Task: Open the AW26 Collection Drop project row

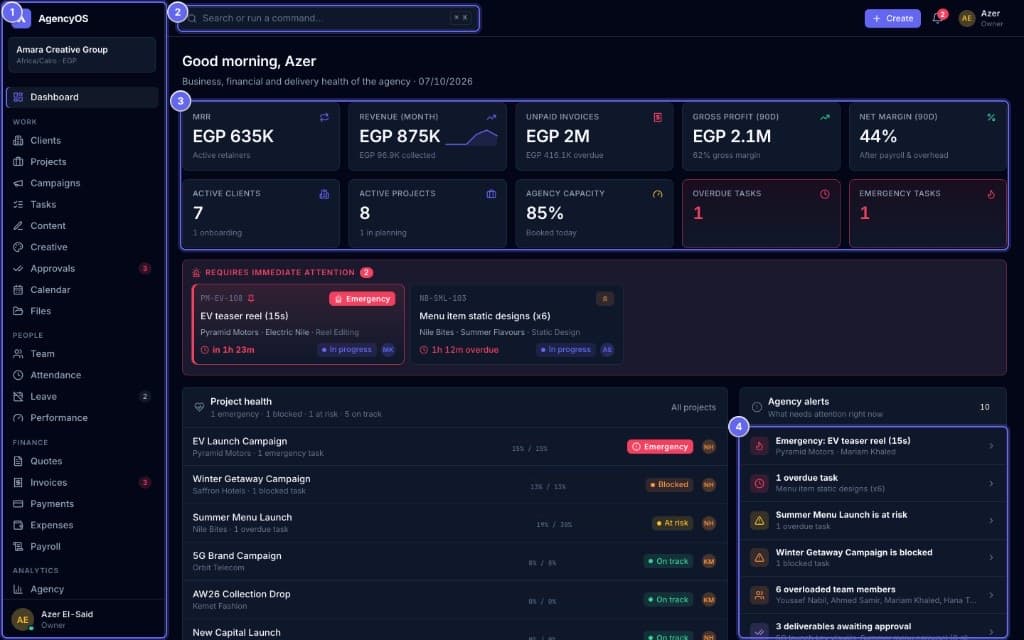Action: 455,600
